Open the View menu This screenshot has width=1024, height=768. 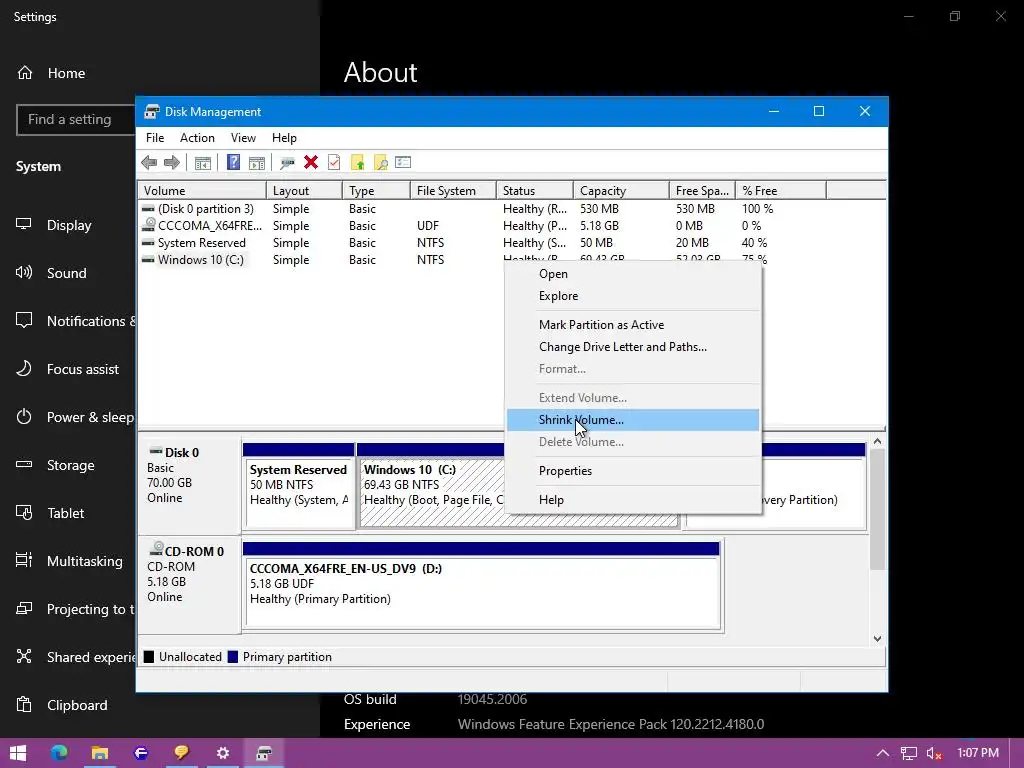click(x=243, y=138)
